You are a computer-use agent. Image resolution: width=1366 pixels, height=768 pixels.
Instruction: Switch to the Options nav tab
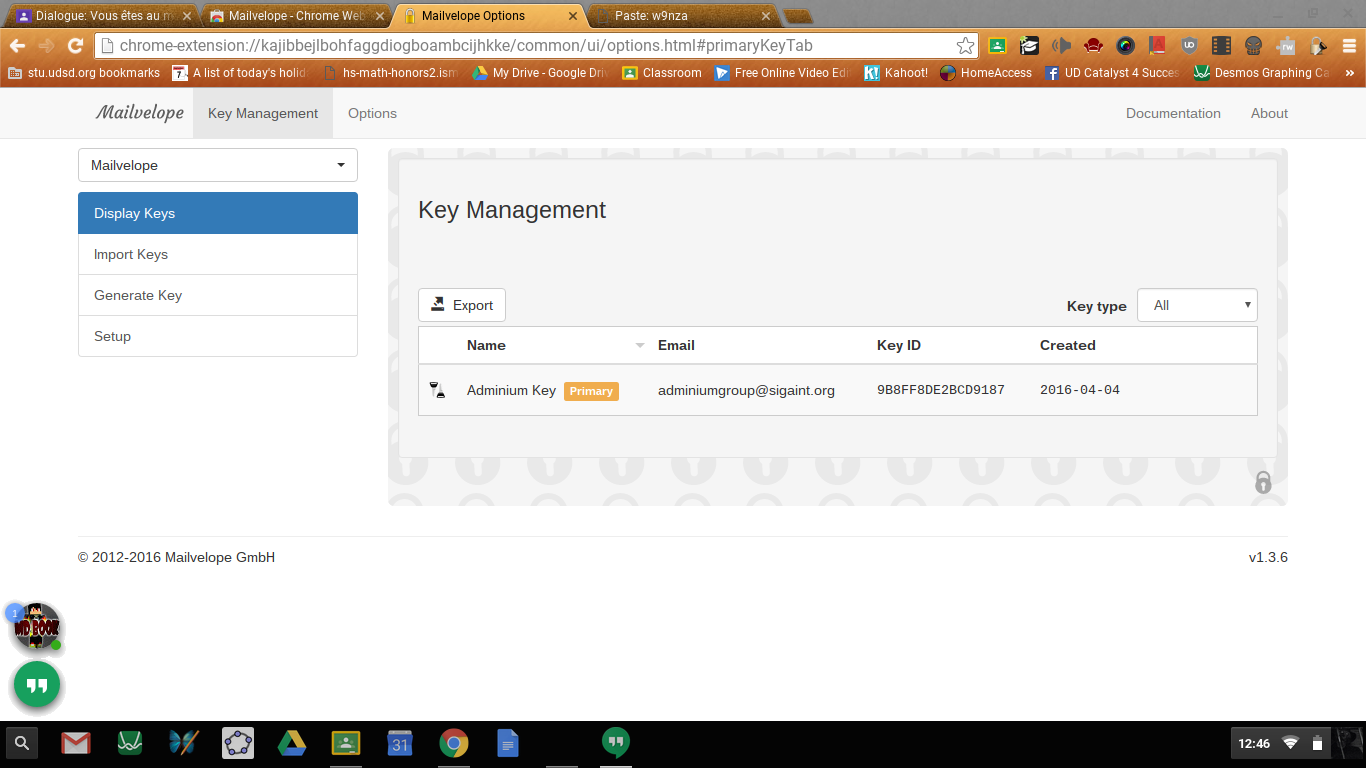pyautogui.click(x=372, y=113)
